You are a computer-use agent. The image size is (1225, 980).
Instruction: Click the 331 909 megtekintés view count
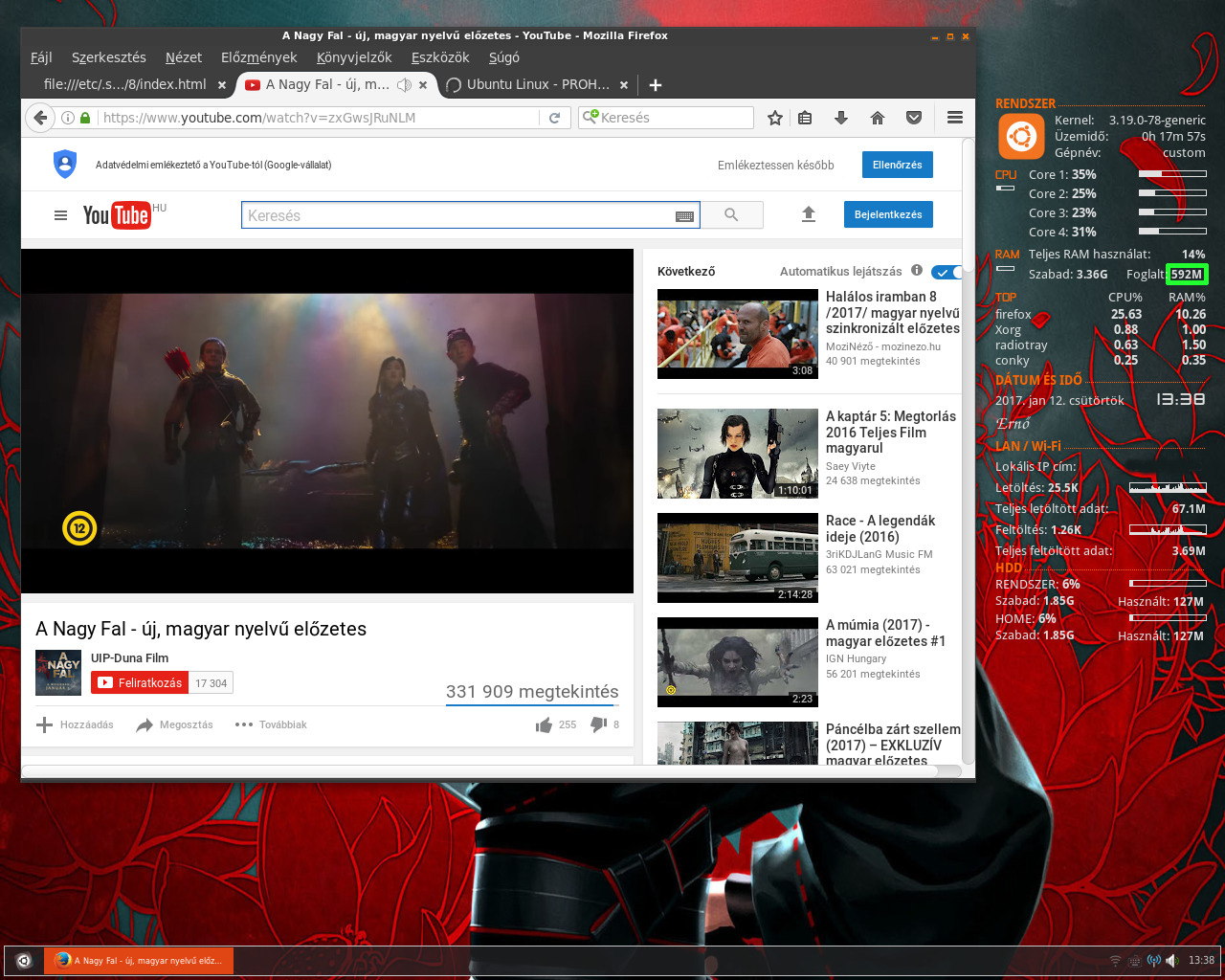pos(532,691)
